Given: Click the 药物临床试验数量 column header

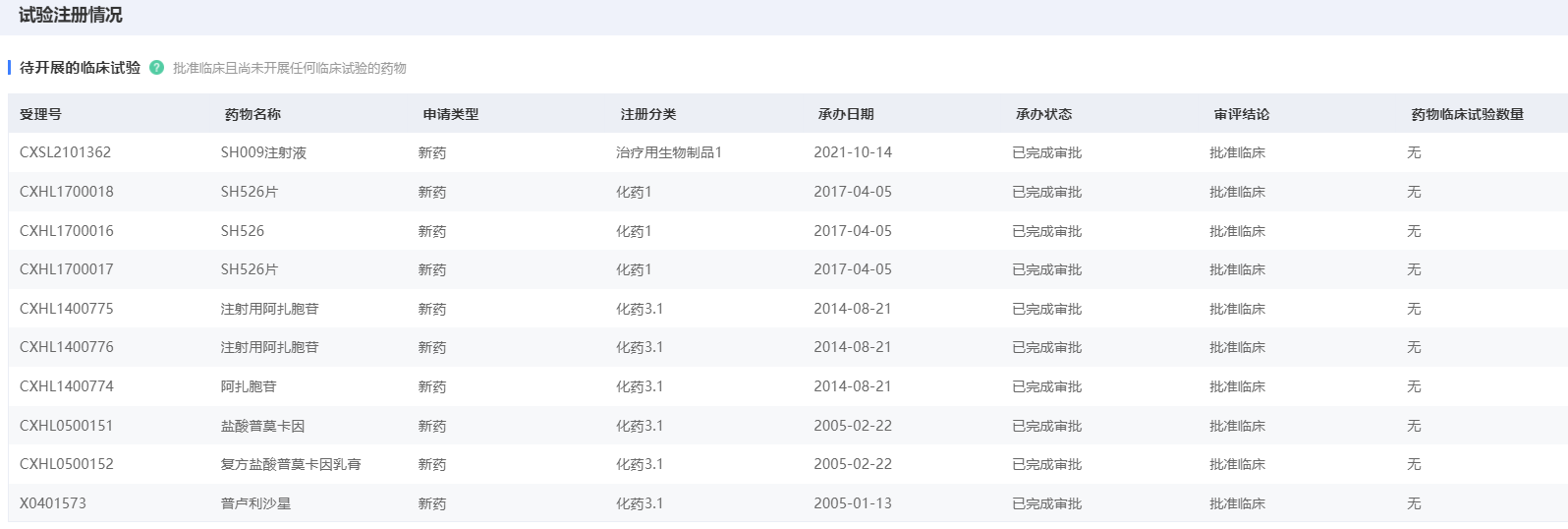Looking at the screenshot, I should (1468, 114).
